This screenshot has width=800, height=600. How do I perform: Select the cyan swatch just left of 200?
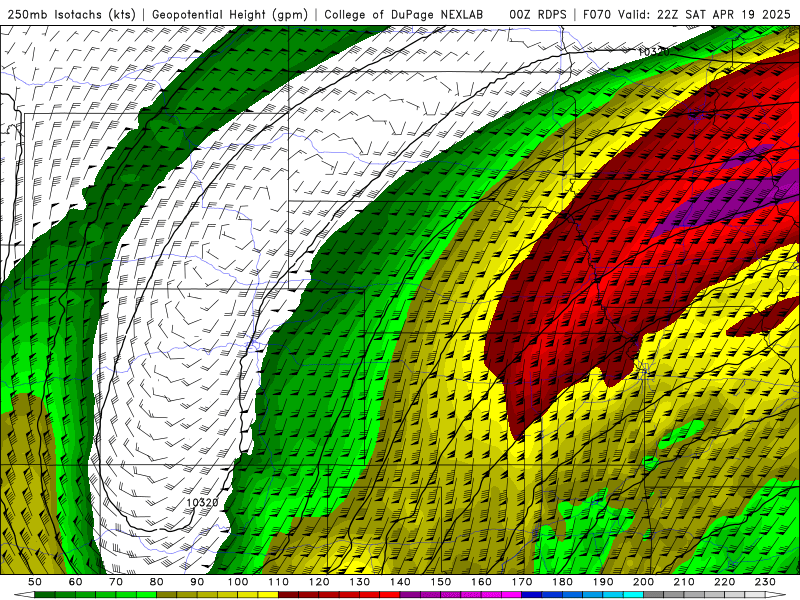click(x=633, y=595)
